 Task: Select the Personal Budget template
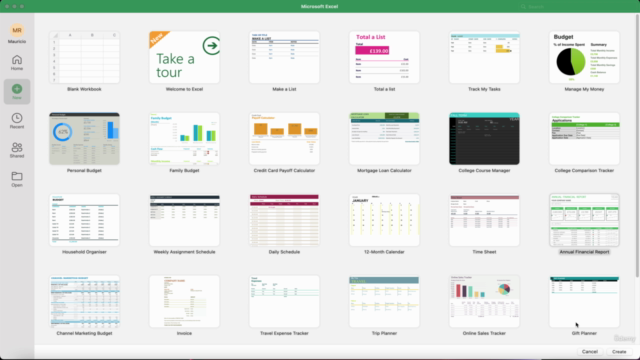click(x=84, y=139)
